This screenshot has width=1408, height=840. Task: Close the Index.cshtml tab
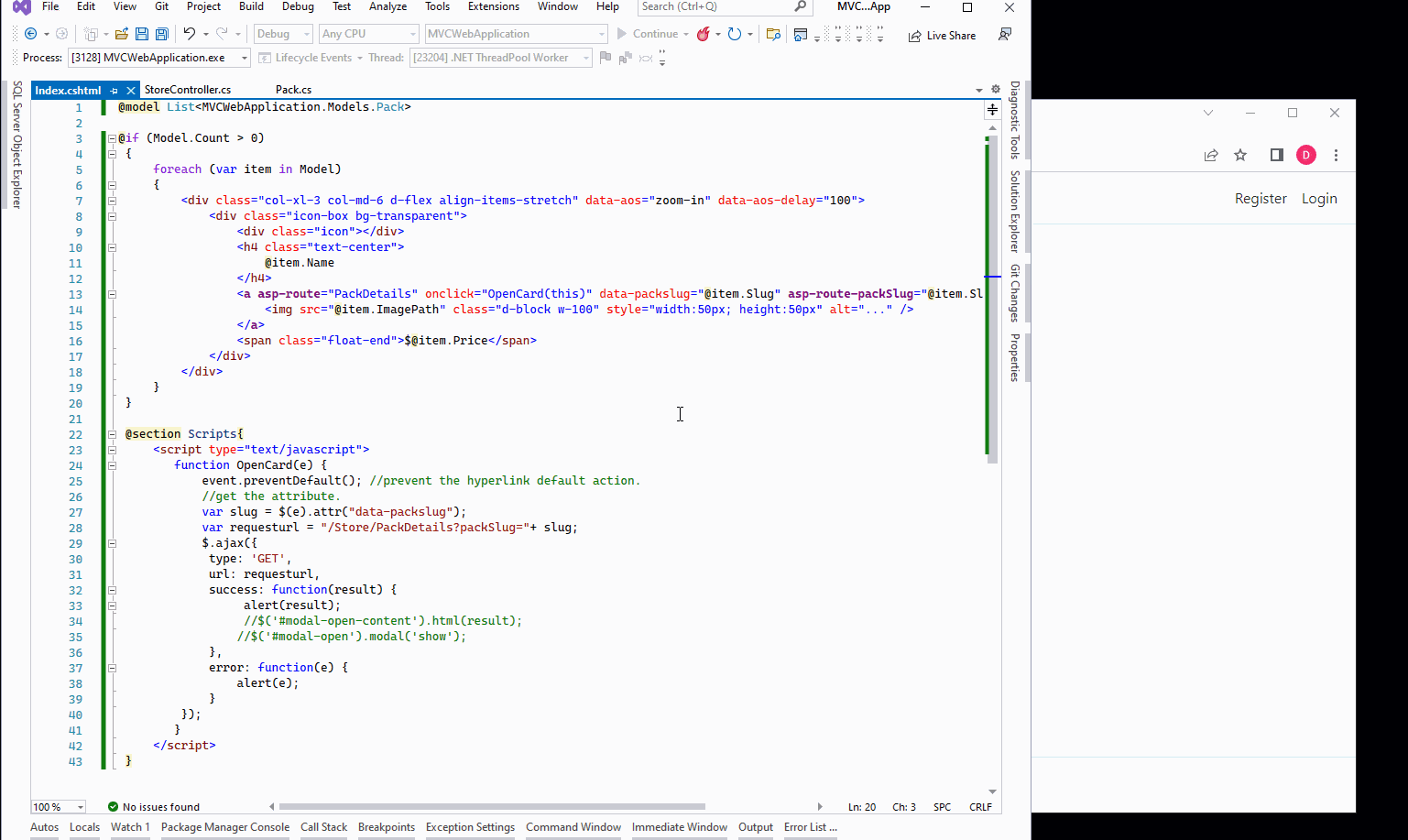[131, 91]
